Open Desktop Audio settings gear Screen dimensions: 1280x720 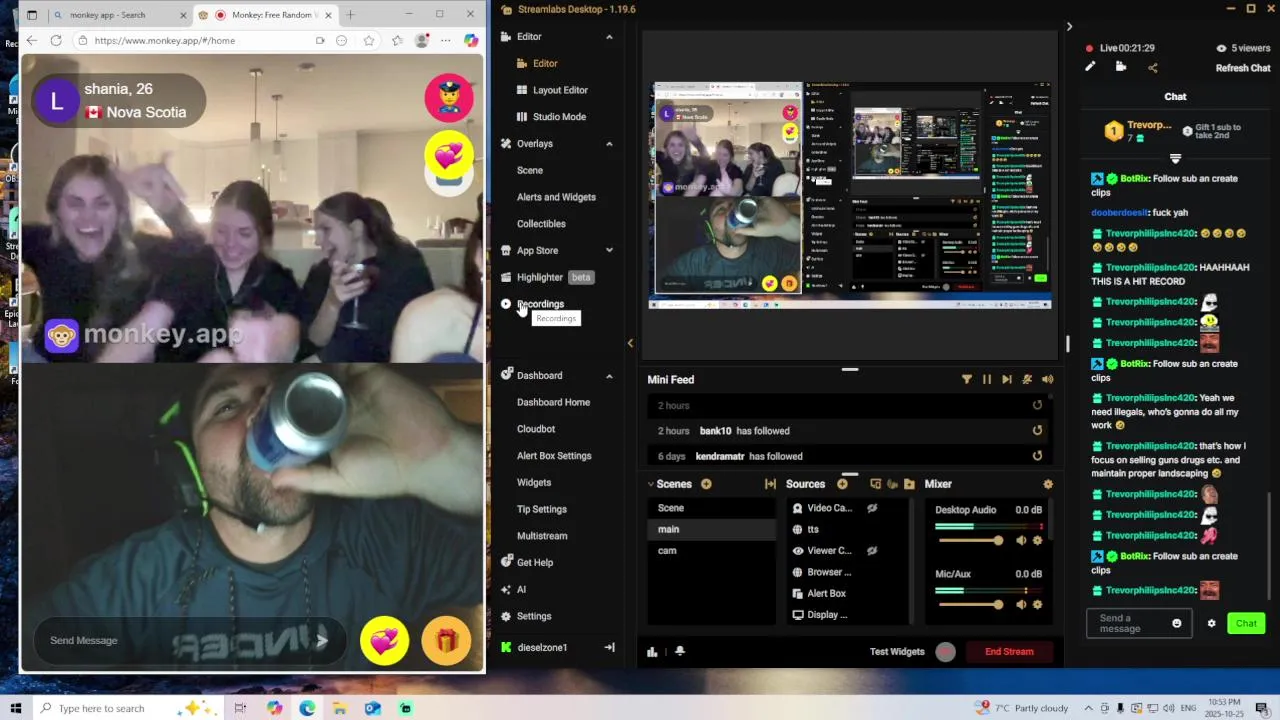pyautogui.click(x=1038, y=541)
